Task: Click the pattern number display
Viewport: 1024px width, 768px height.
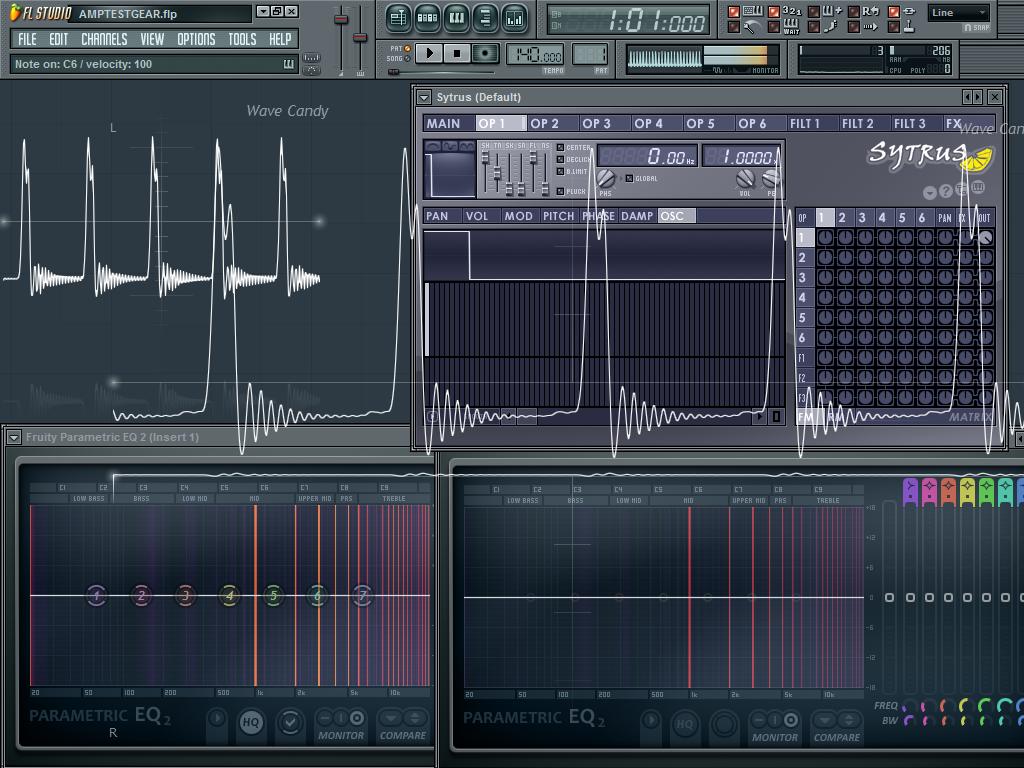Action: click(x=590, y=54)
